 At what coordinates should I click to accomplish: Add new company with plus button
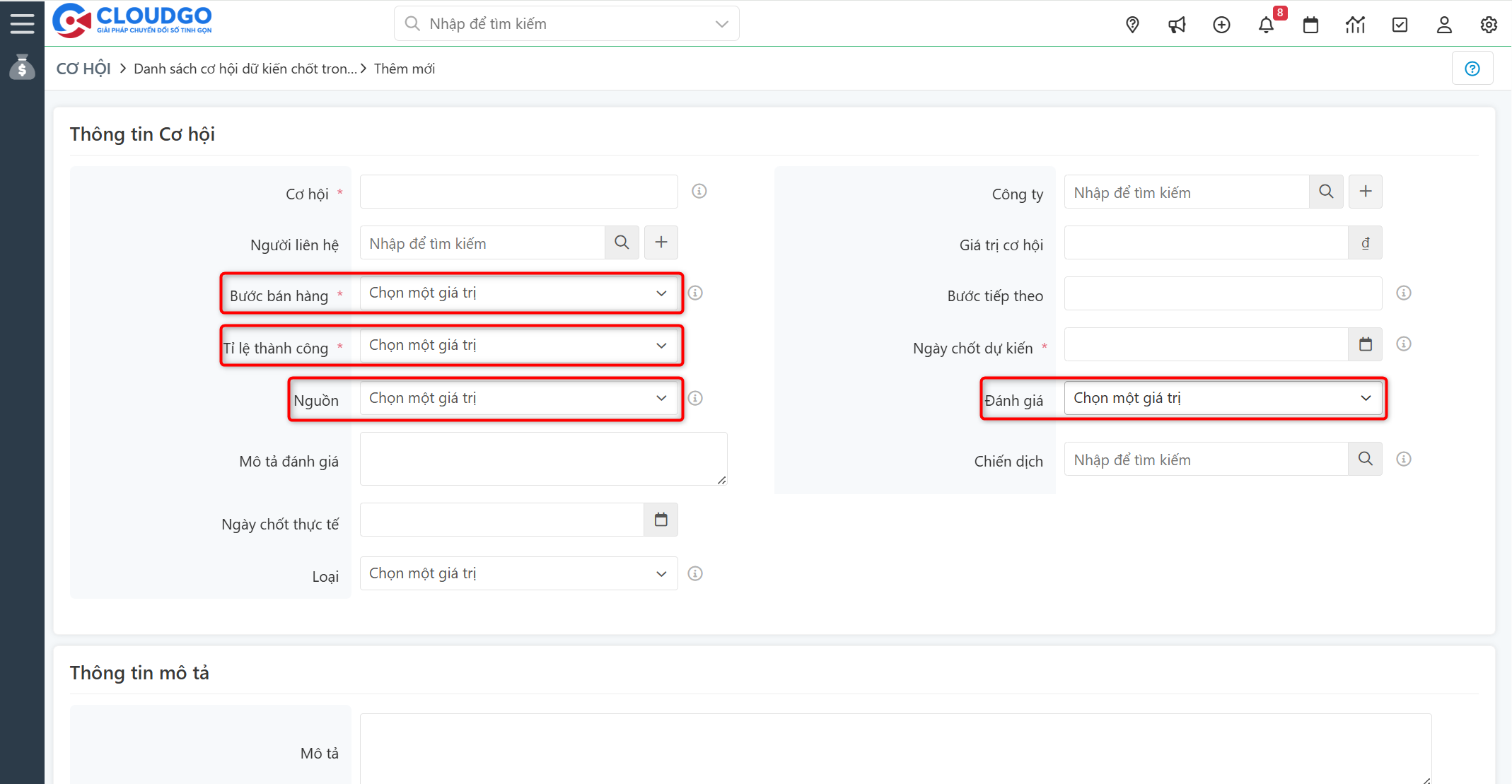(1366, 192)
